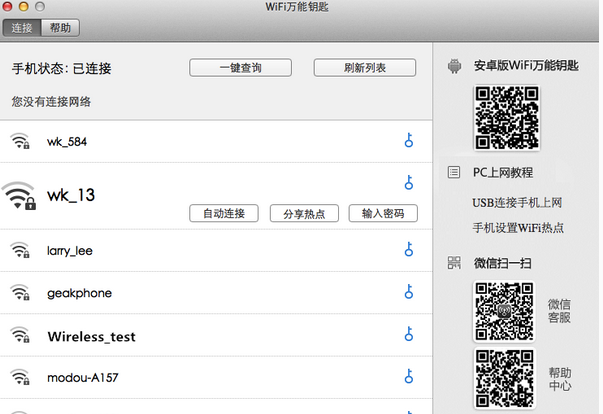The width and height of the screenshot is (603, 414).
Task: Select the modou-A157 network name
Action: tap(83, 378)
